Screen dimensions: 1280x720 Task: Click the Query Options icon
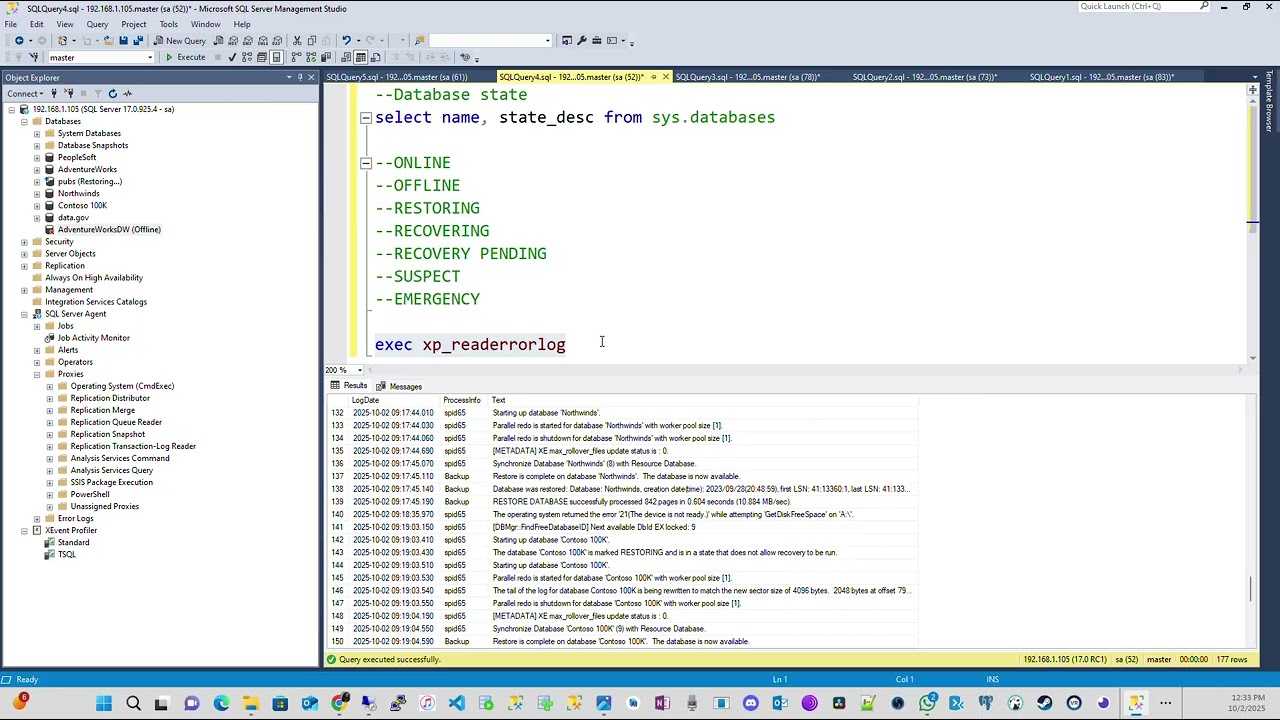click(261, 57)
